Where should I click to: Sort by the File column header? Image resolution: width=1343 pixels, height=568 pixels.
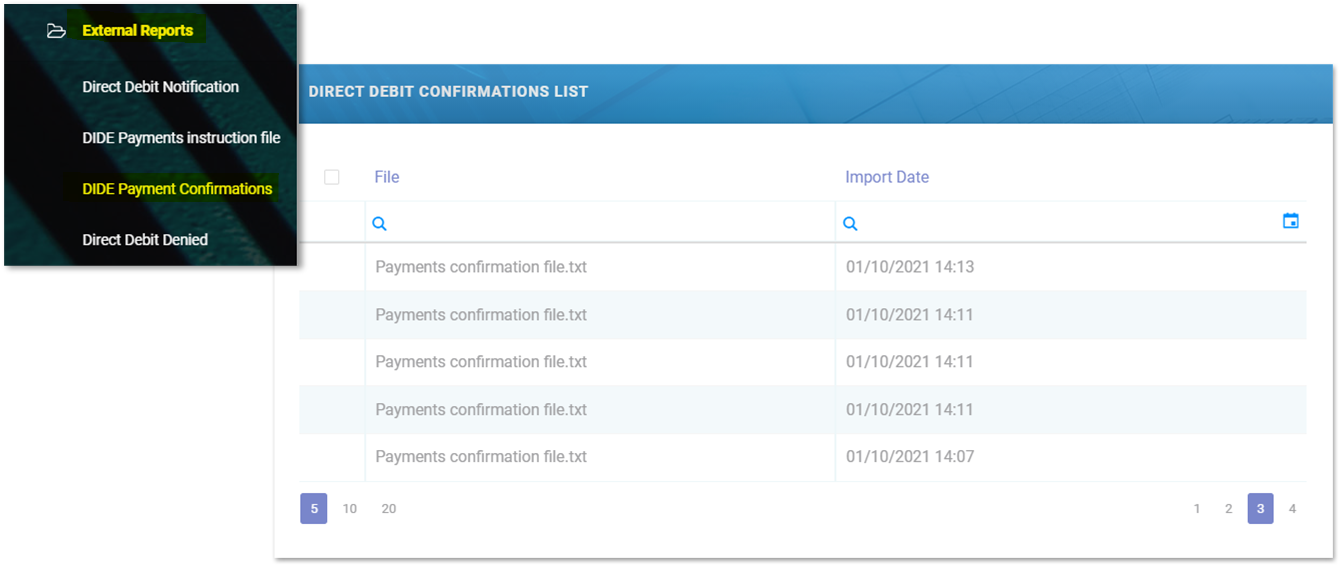pos(387,177)
